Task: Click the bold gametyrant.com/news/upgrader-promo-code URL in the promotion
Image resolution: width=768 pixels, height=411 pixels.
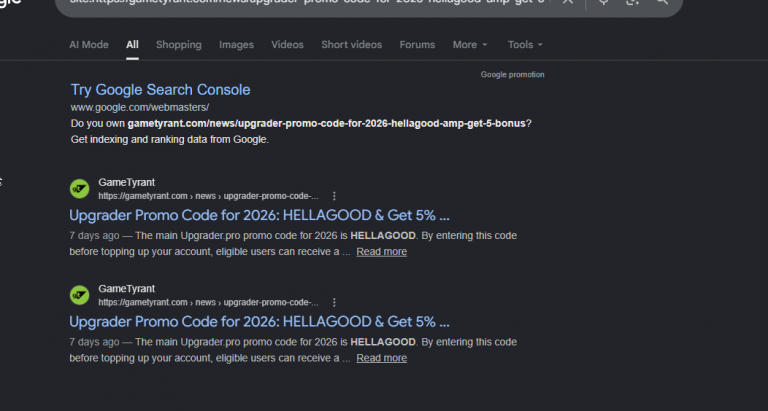Action: (327, 123)
